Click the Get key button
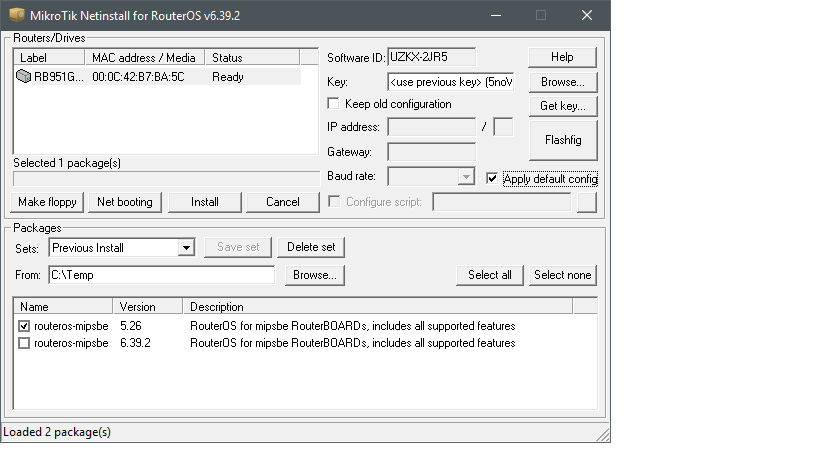Viewport: 819px width, 460px height. 563,106
